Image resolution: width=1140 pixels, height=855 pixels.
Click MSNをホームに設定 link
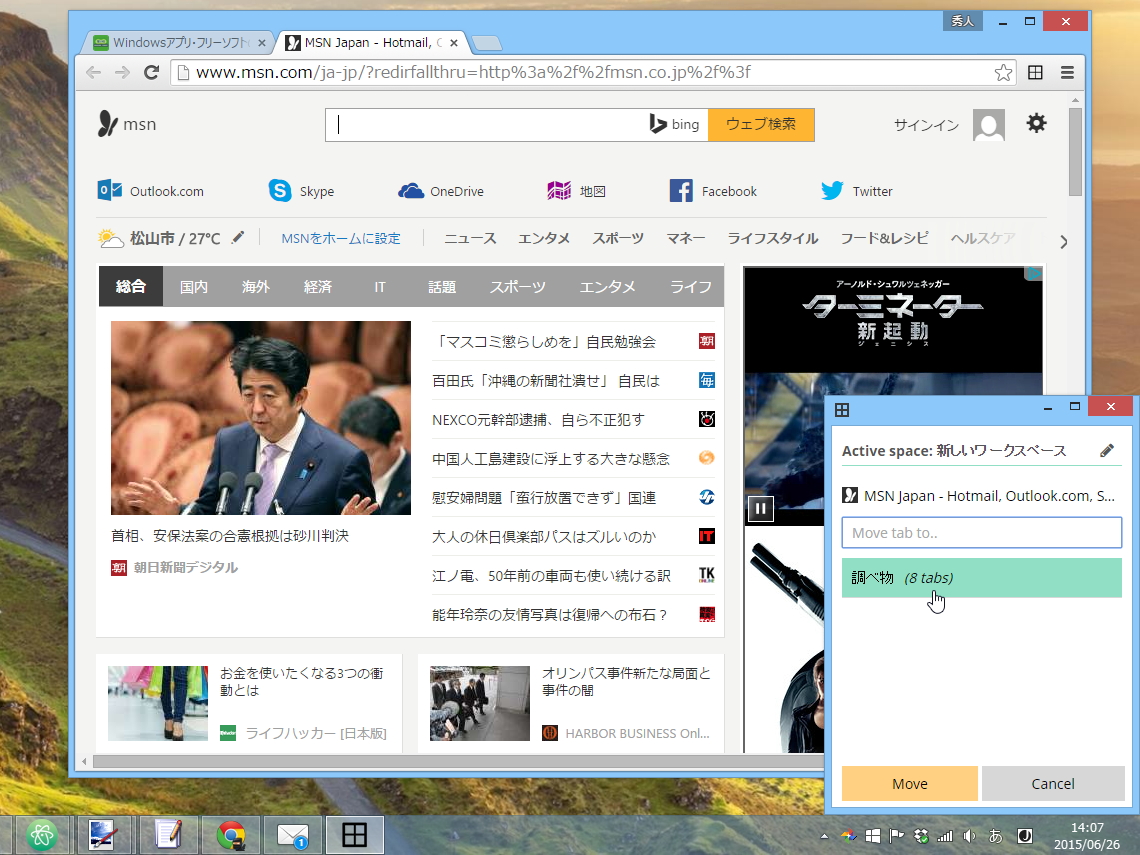click(341, 238)
